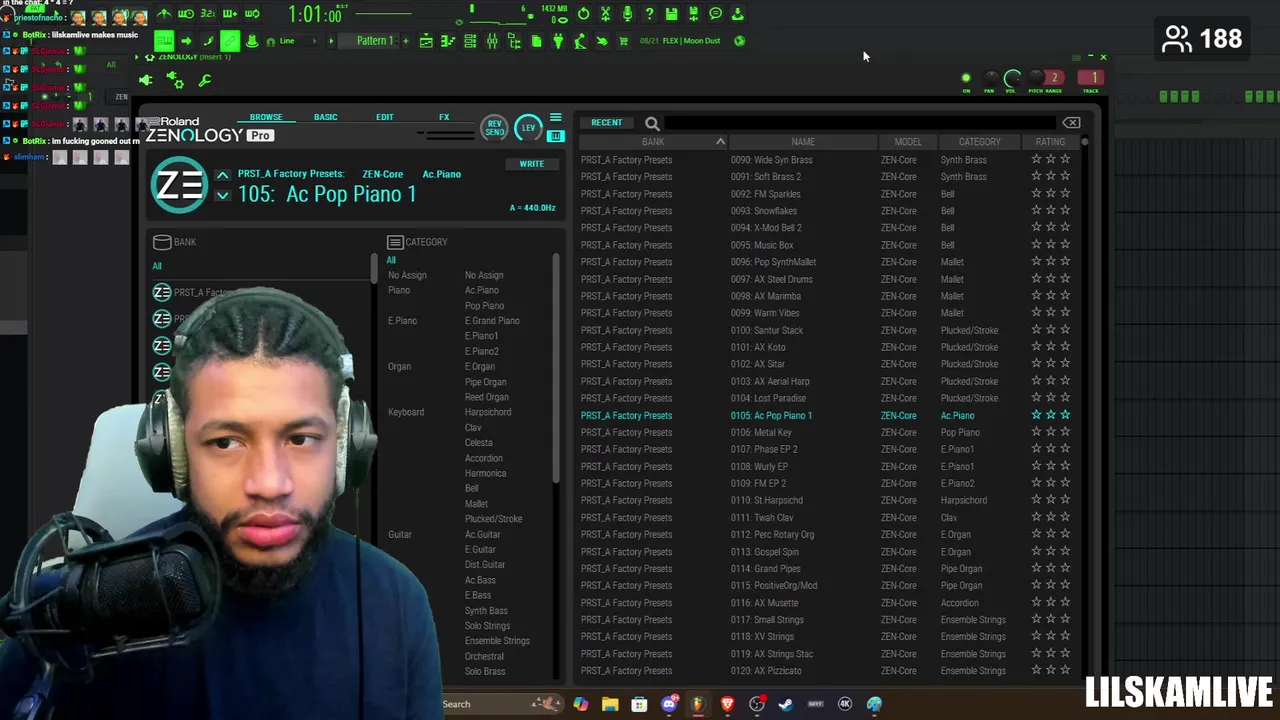Viewport: 1280px width, 720px height.
Task: Toggle third rating star for Wide Syn Brass
Action: 1065,159
